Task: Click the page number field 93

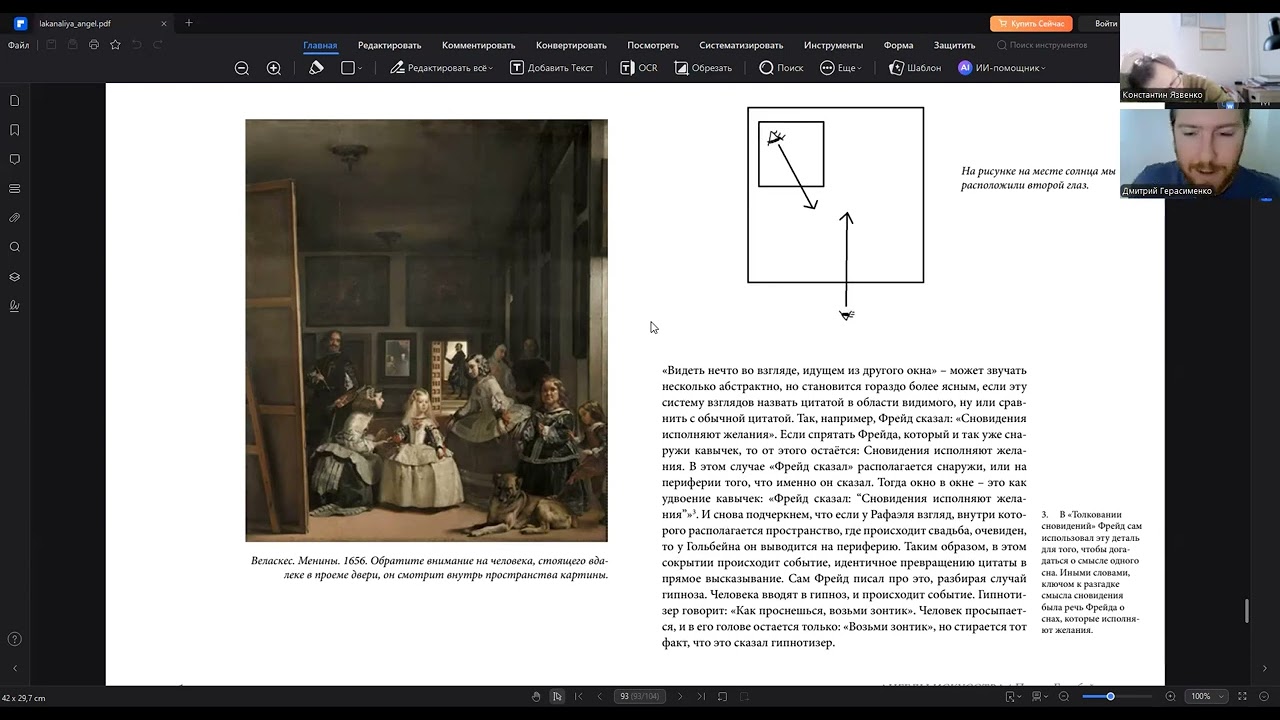Action: [x=639, y=696]
